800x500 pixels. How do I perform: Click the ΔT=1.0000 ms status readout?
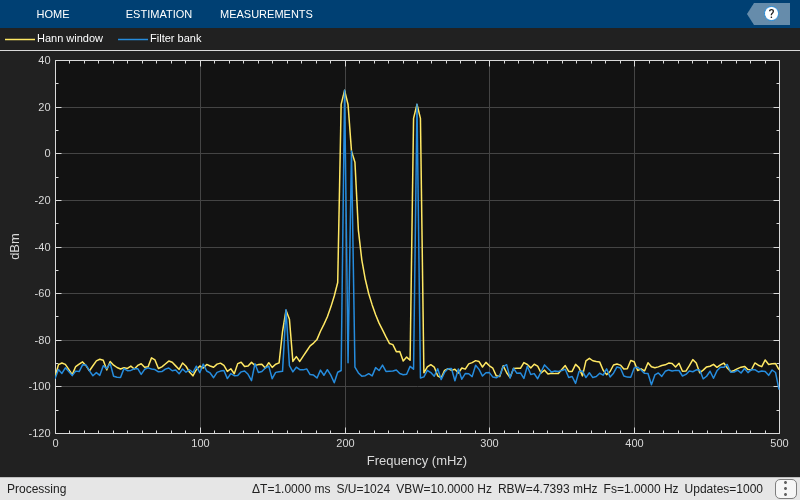point(291,489)
